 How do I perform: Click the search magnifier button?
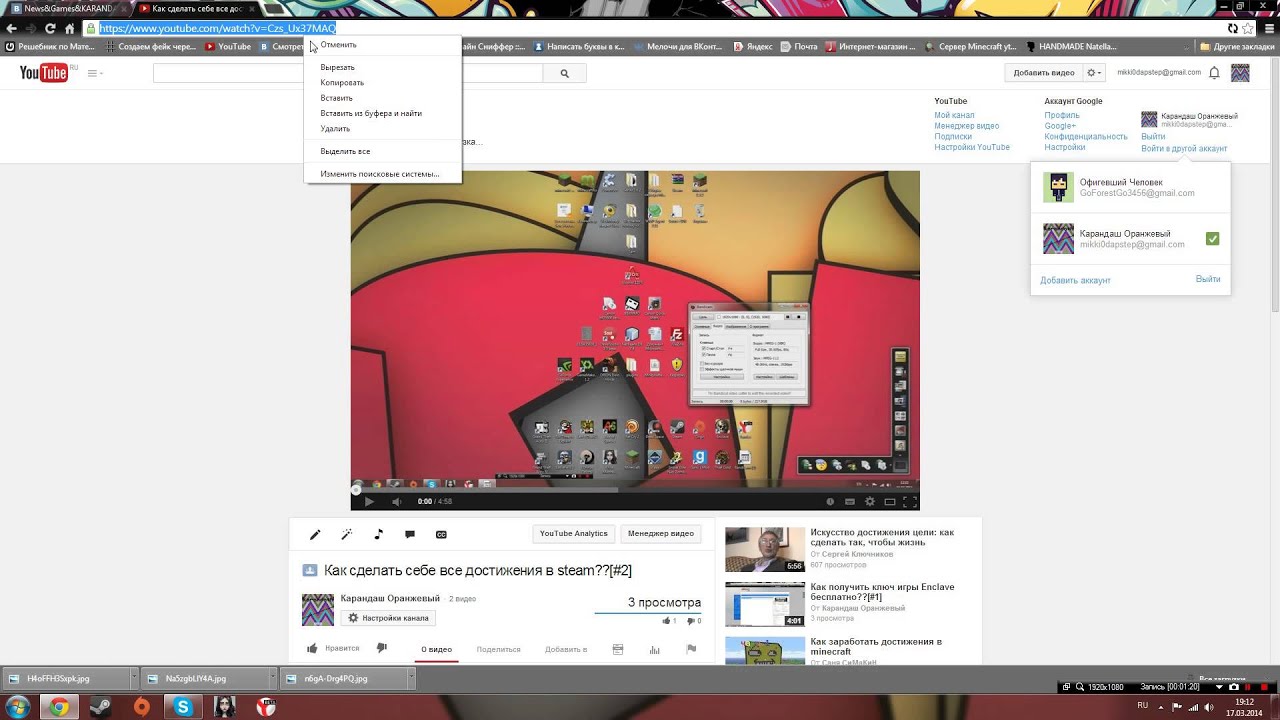pos(564,73)
